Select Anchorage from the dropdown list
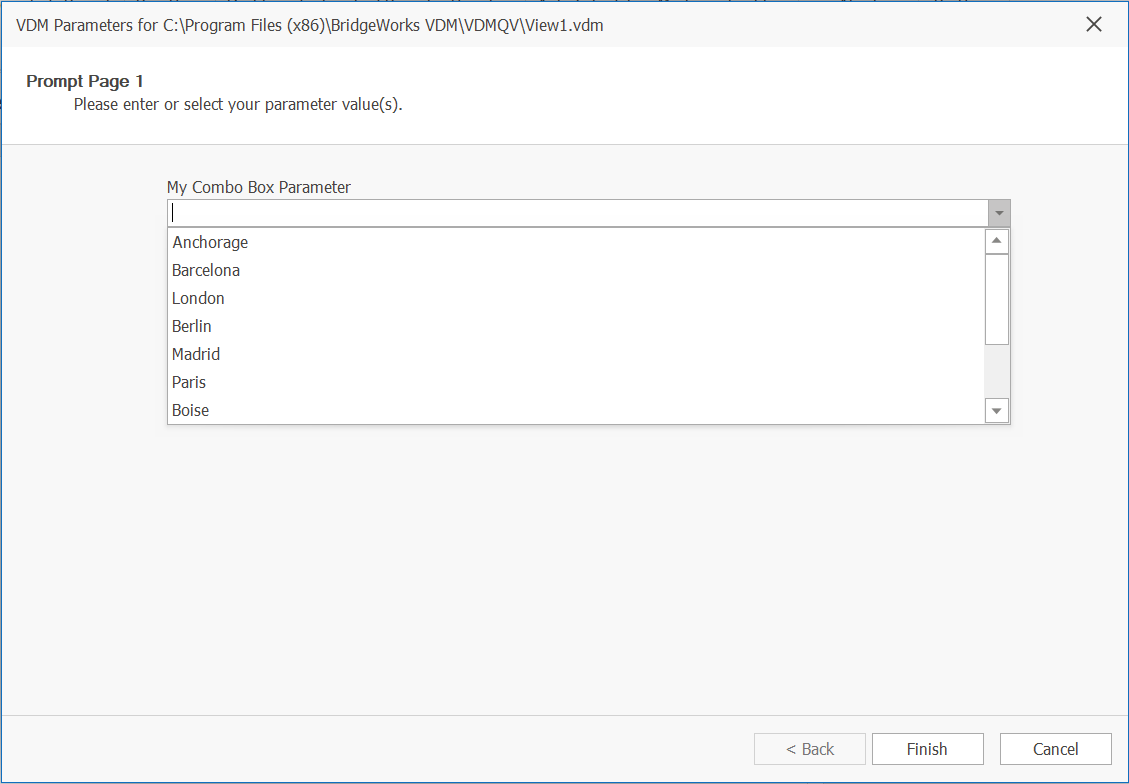This screenshot has width=1129, height=784. pos(576,242)
